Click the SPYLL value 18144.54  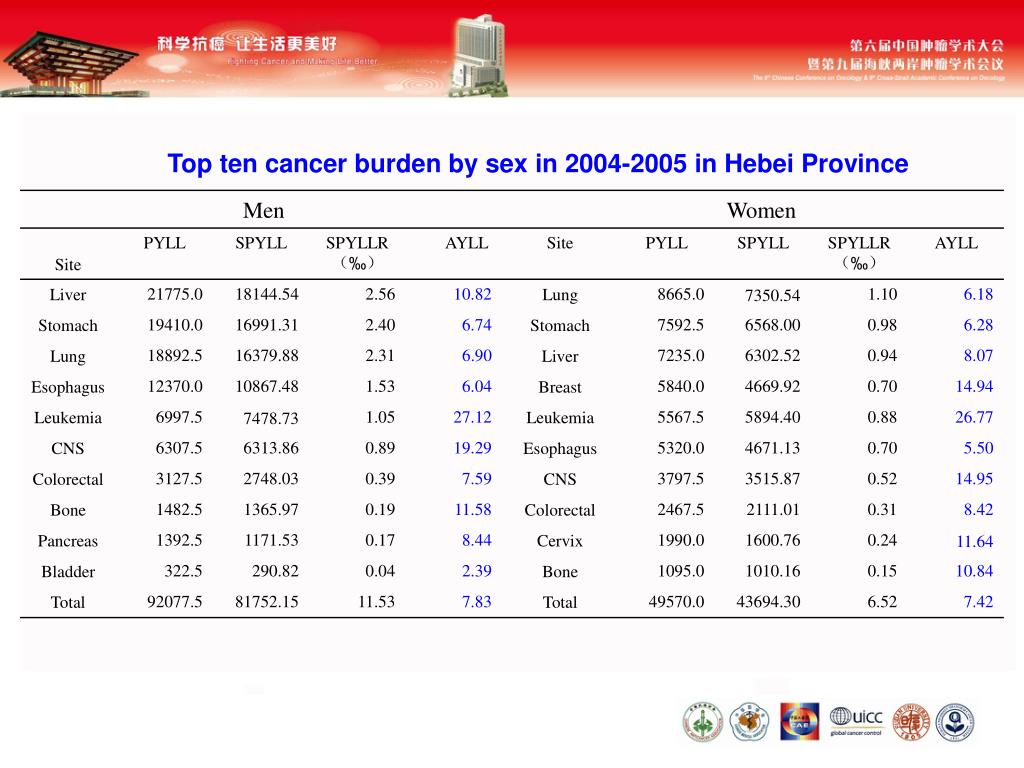(266, 295)
